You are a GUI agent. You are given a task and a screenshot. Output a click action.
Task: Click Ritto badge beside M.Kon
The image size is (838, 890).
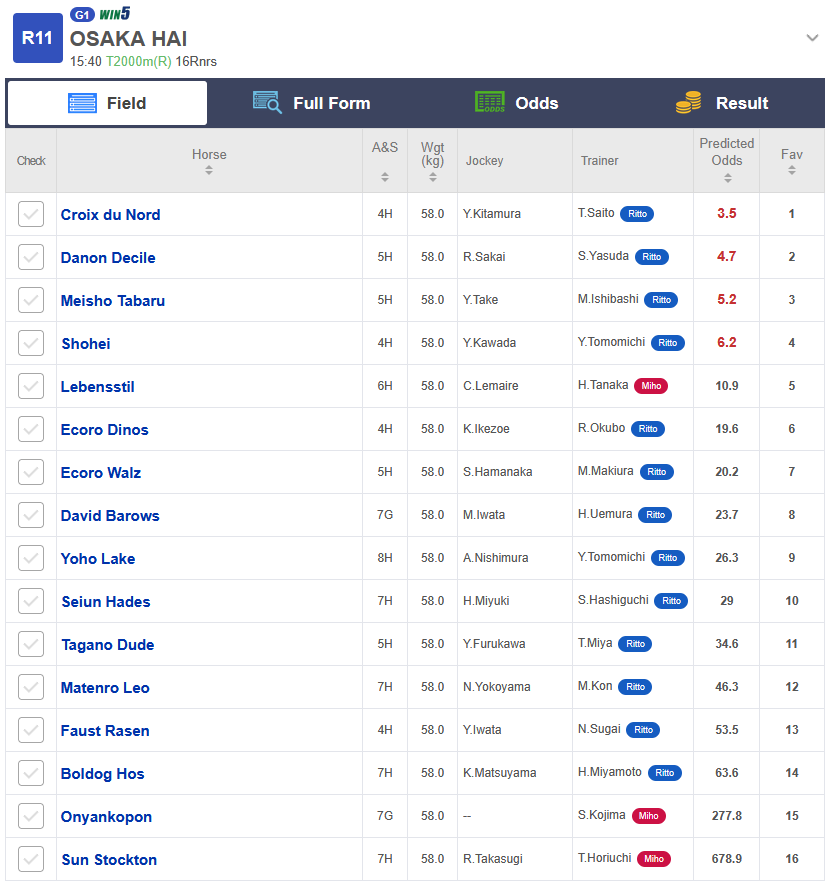click(x=635, y=687)
